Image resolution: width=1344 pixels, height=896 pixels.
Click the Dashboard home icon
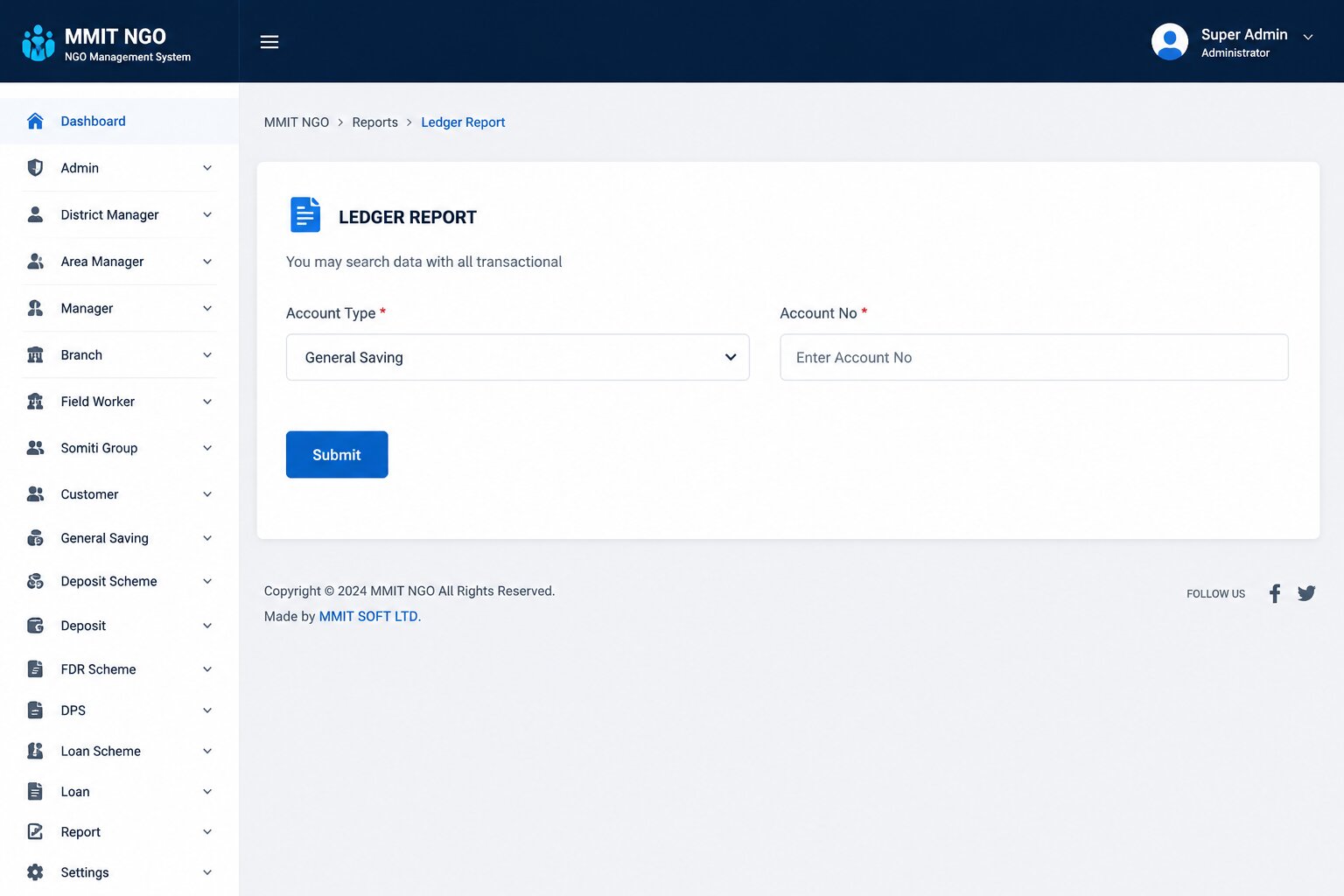(x=35, y=121)
